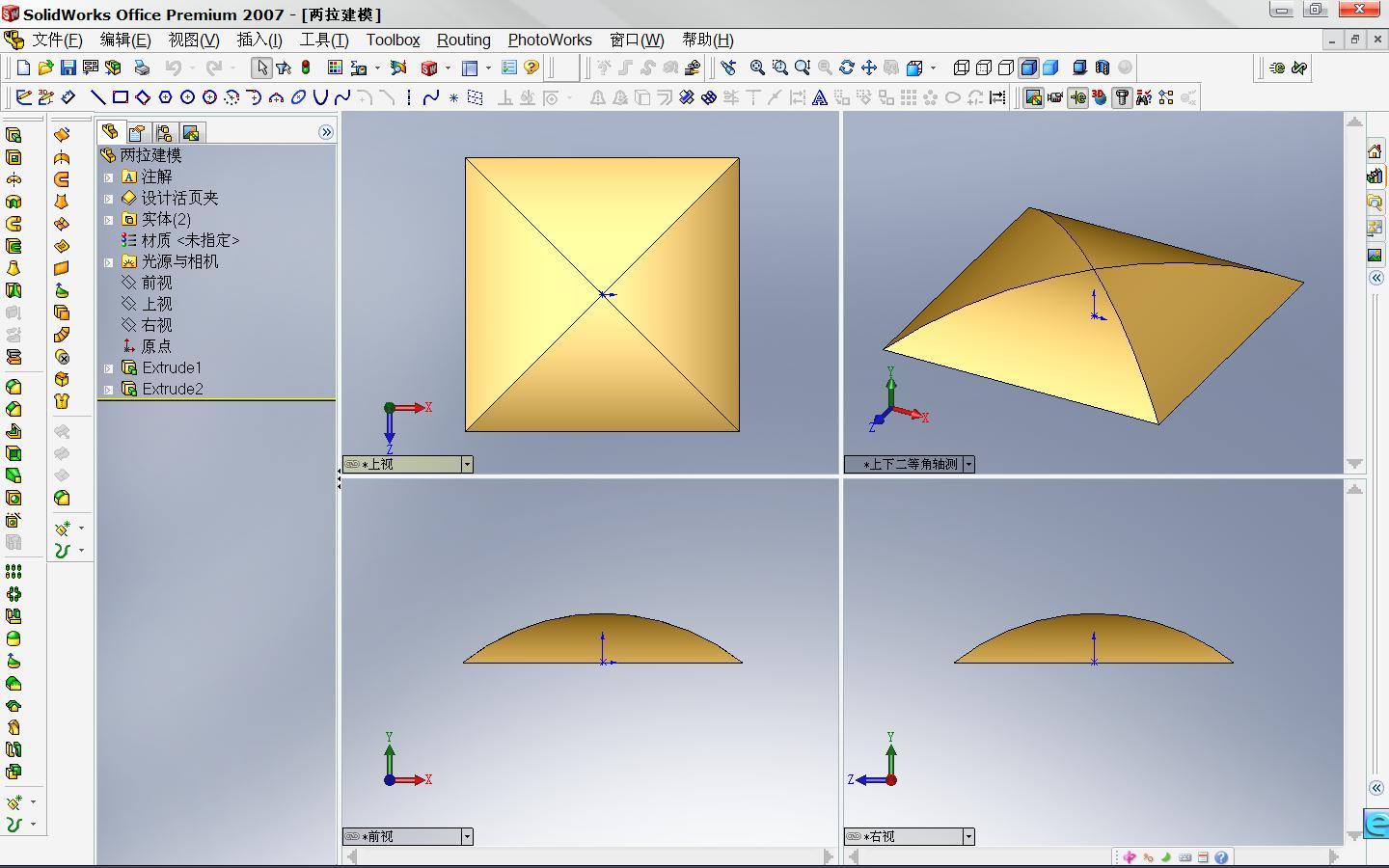
Task: Select the Line sketch tool
Action: (97, 97)
